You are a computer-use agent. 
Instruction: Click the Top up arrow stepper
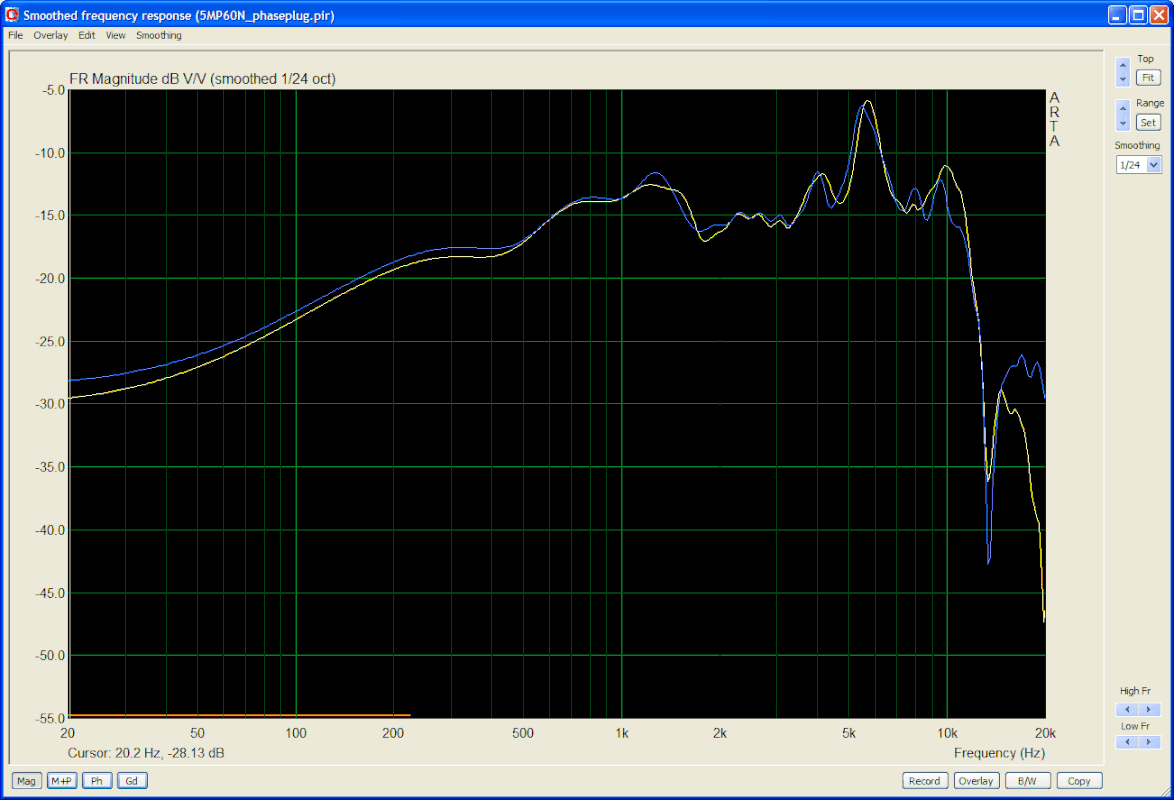[x=1122, y=64]
